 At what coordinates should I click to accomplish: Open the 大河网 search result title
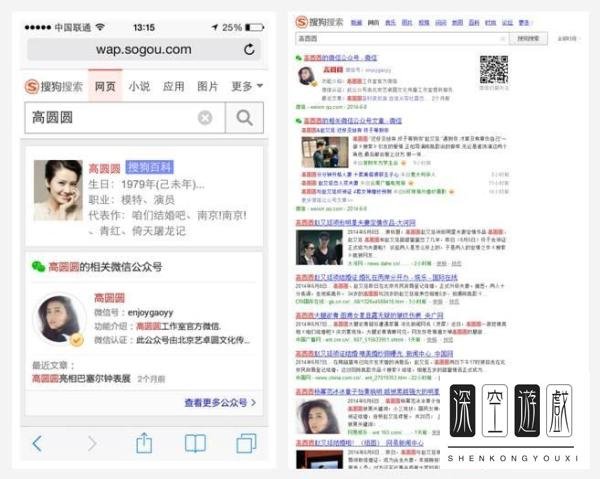[x=355, y=223]
